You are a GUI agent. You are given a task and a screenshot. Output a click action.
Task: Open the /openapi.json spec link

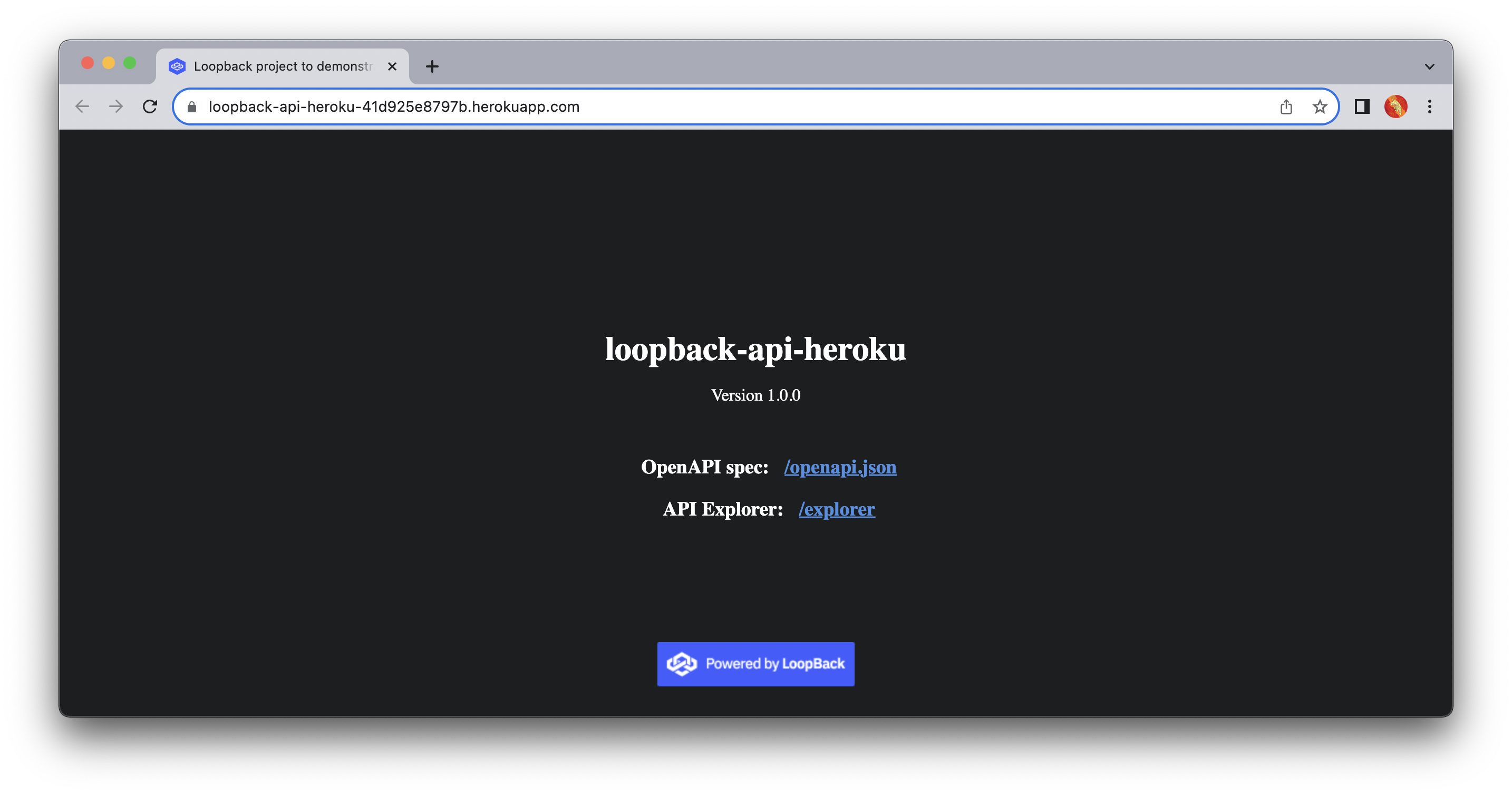point(840,468)
